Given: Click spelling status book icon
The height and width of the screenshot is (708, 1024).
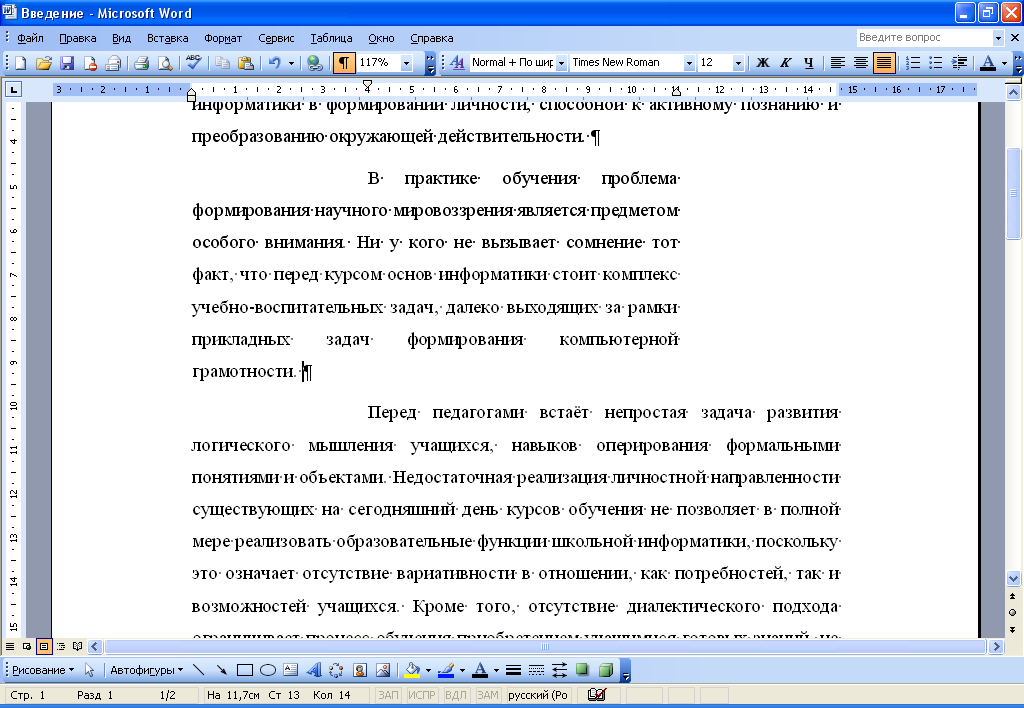Looking at the screenshot, I should 597,695.
